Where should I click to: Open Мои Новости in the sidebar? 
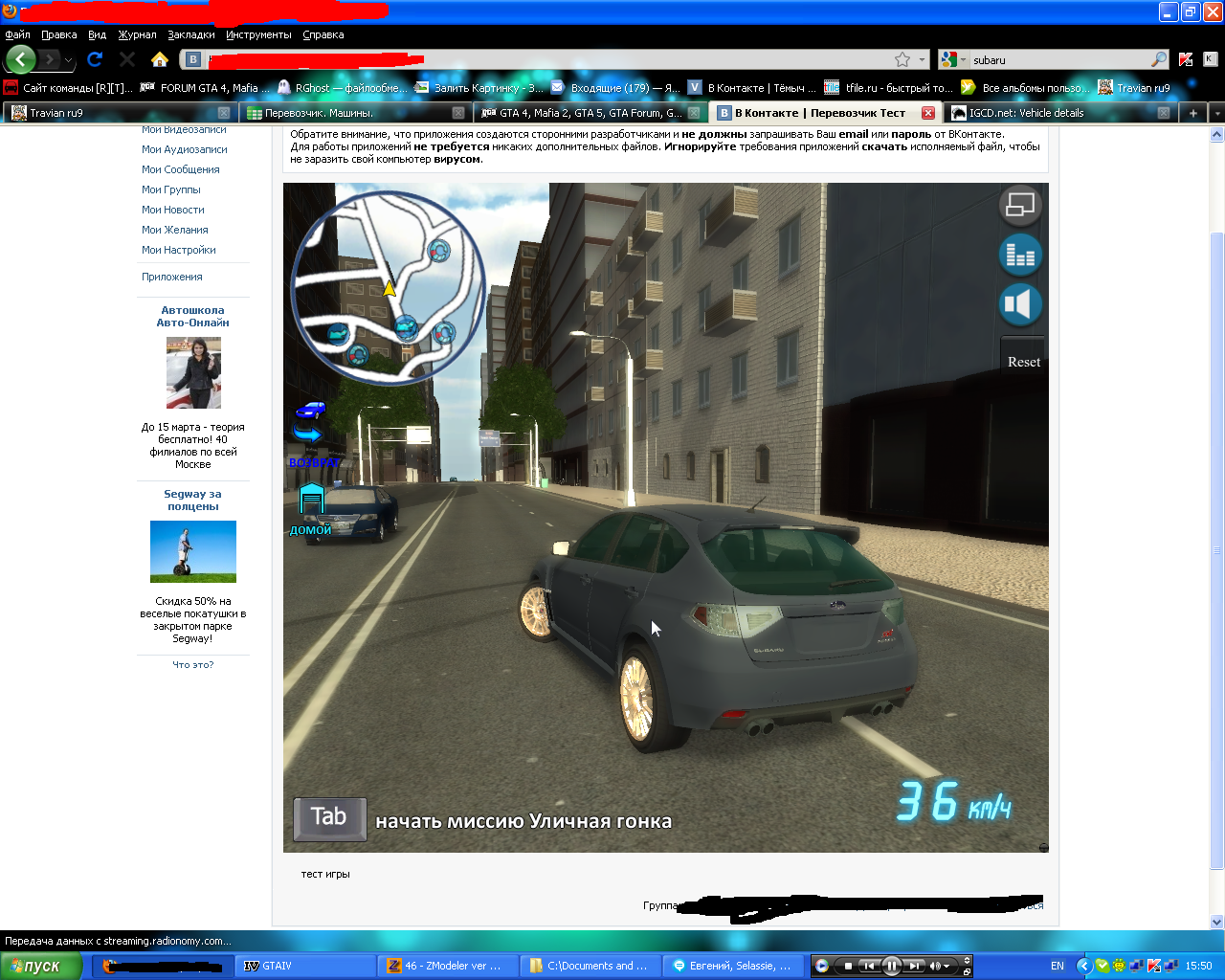tap(173, 210)
